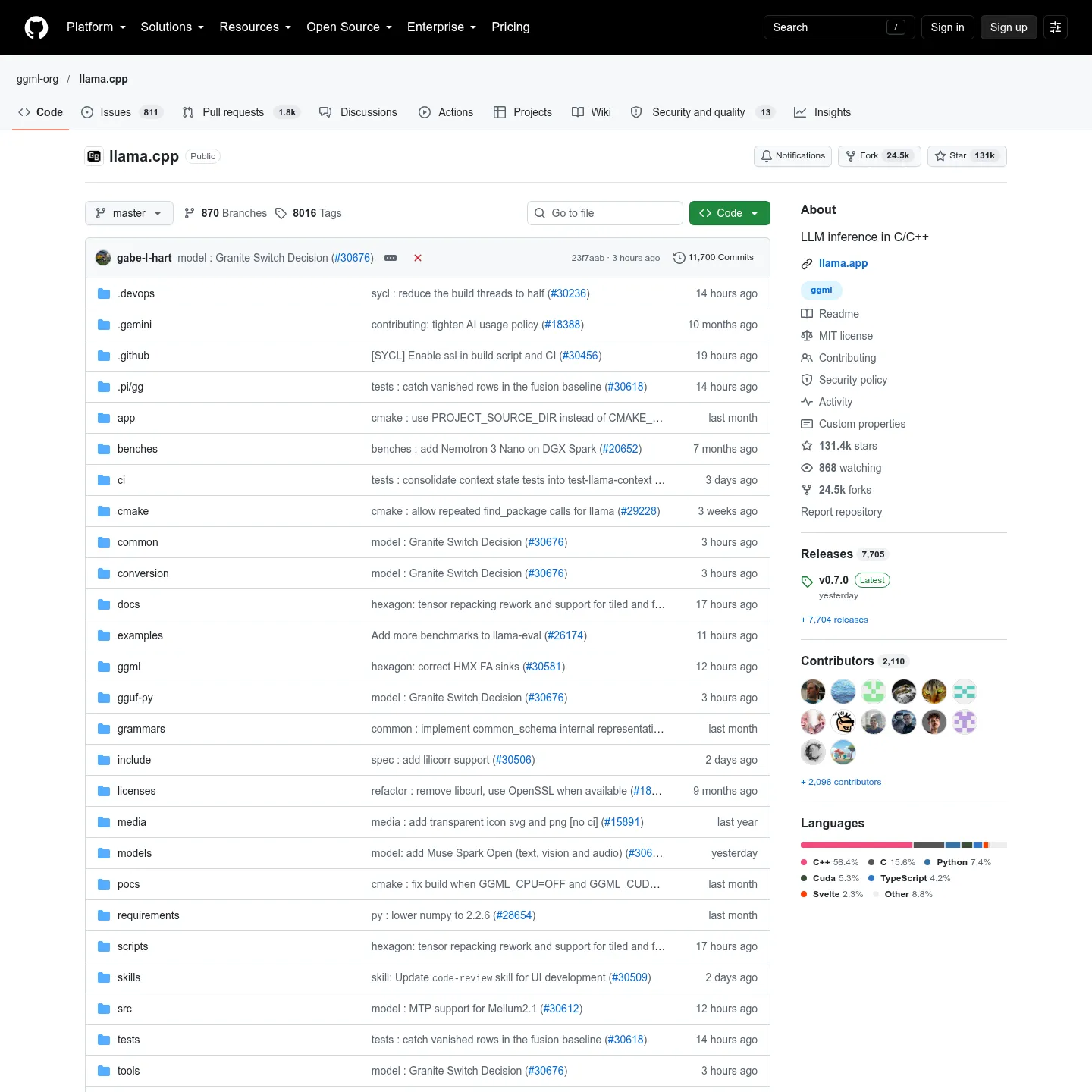This screenshot has height=1092, width=1092.
Task: Open the Issues tab
Action: (121, 112)
